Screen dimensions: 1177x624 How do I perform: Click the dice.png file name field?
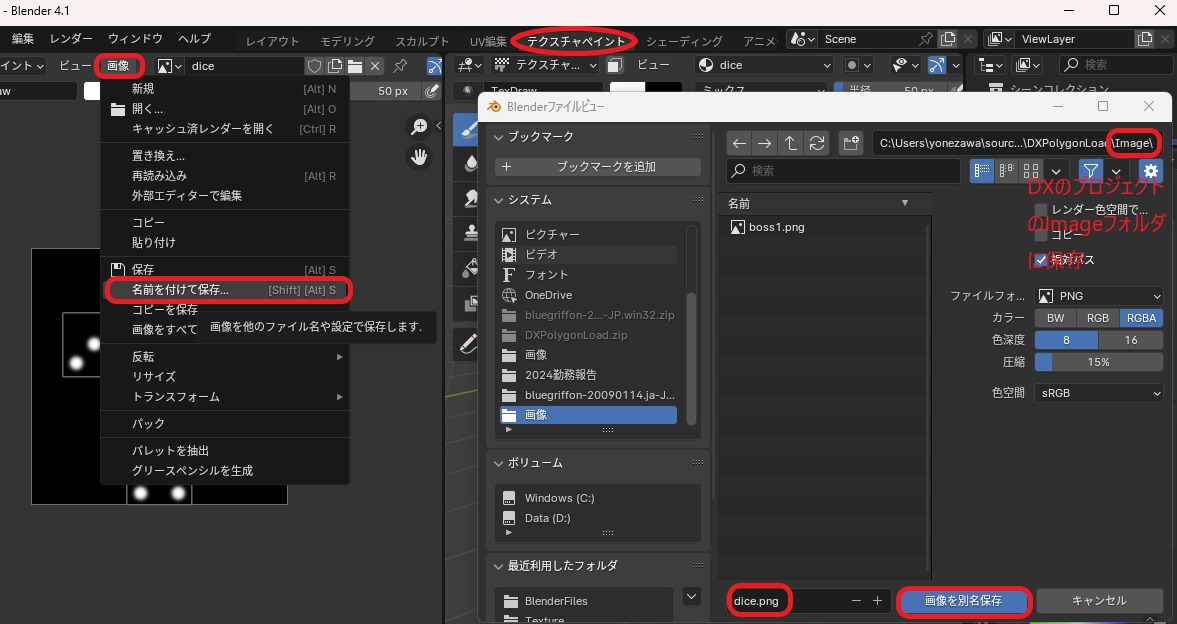click(x=788, y=601)
